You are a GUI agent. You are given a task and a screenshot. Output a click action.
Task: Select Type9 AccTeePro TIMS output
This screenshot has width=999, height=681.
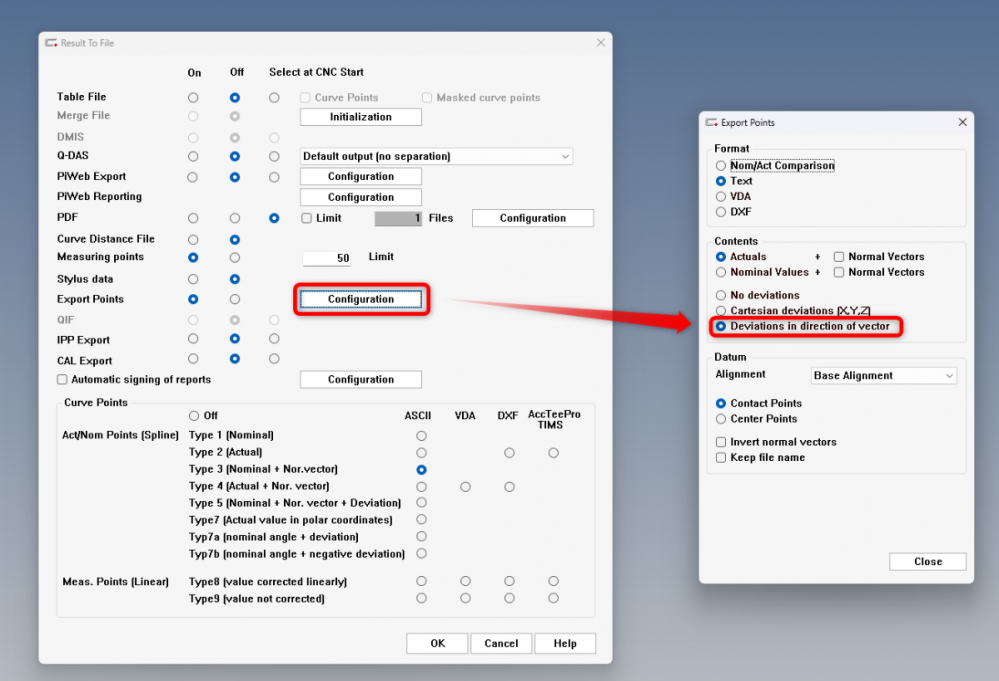(553, 598)
